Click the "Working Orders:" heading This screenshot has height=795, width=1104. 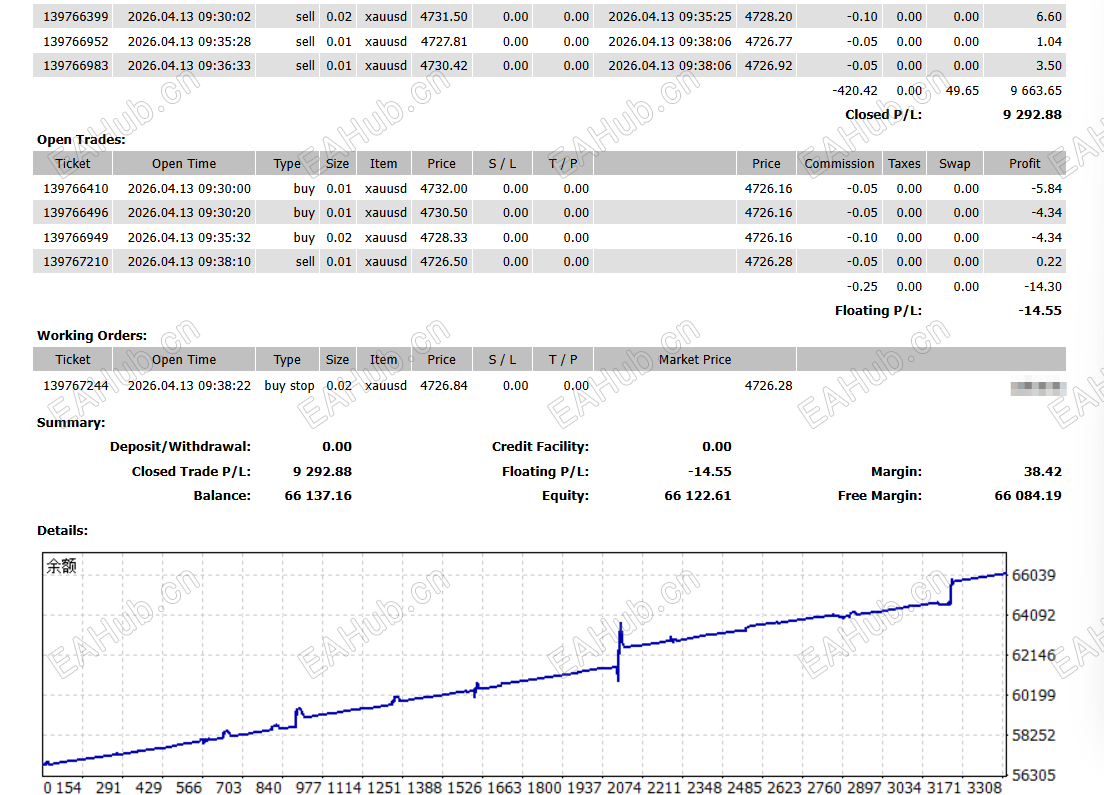pyautogui.click(x=92, y=335)
